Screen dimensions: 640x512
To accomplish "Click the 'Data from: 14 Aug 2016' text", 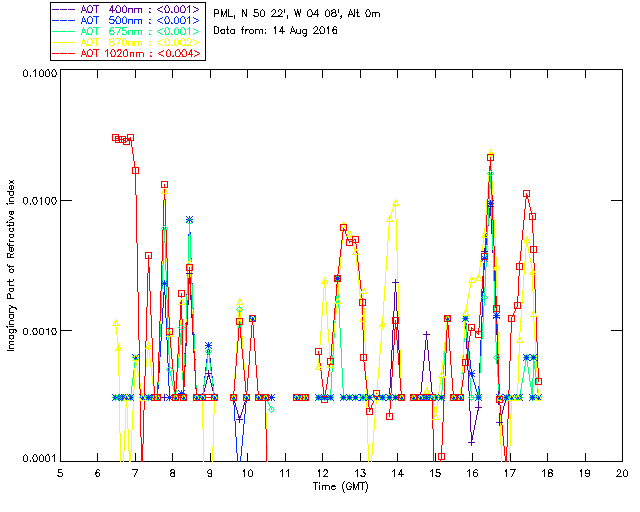I will (275, 31).
